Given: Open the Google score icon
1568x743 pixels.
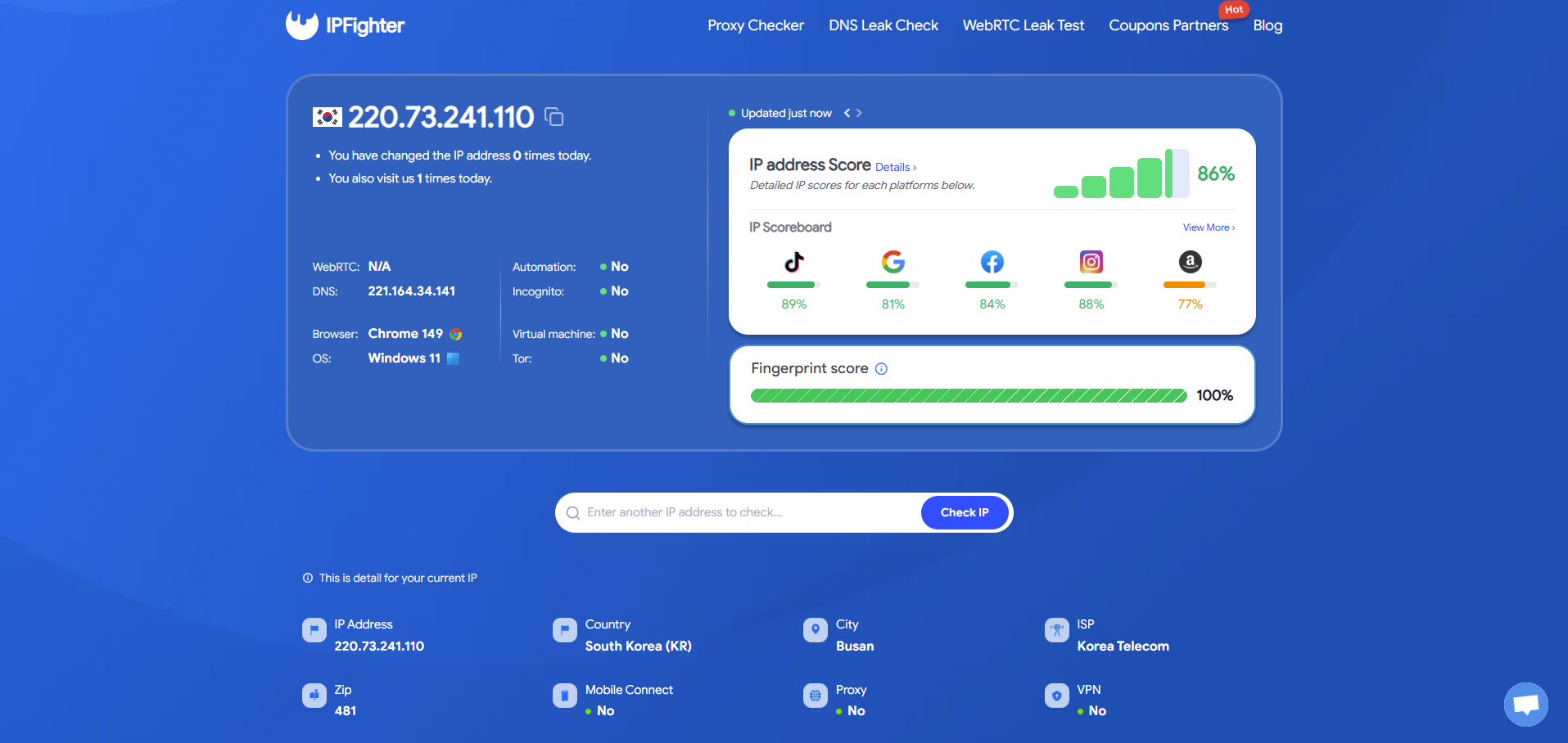Looking at the screenshot, I should point(893,262).
